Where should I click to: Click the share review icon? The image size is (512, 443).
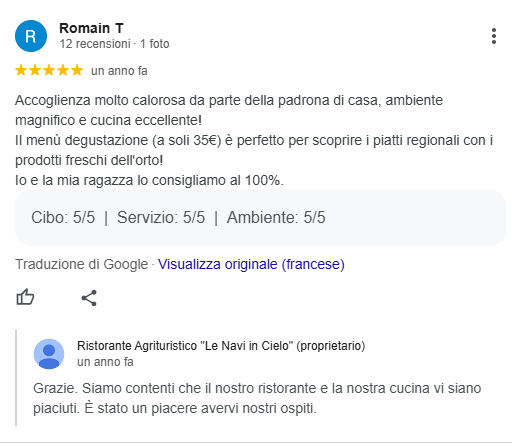click(x=89, y=298)
